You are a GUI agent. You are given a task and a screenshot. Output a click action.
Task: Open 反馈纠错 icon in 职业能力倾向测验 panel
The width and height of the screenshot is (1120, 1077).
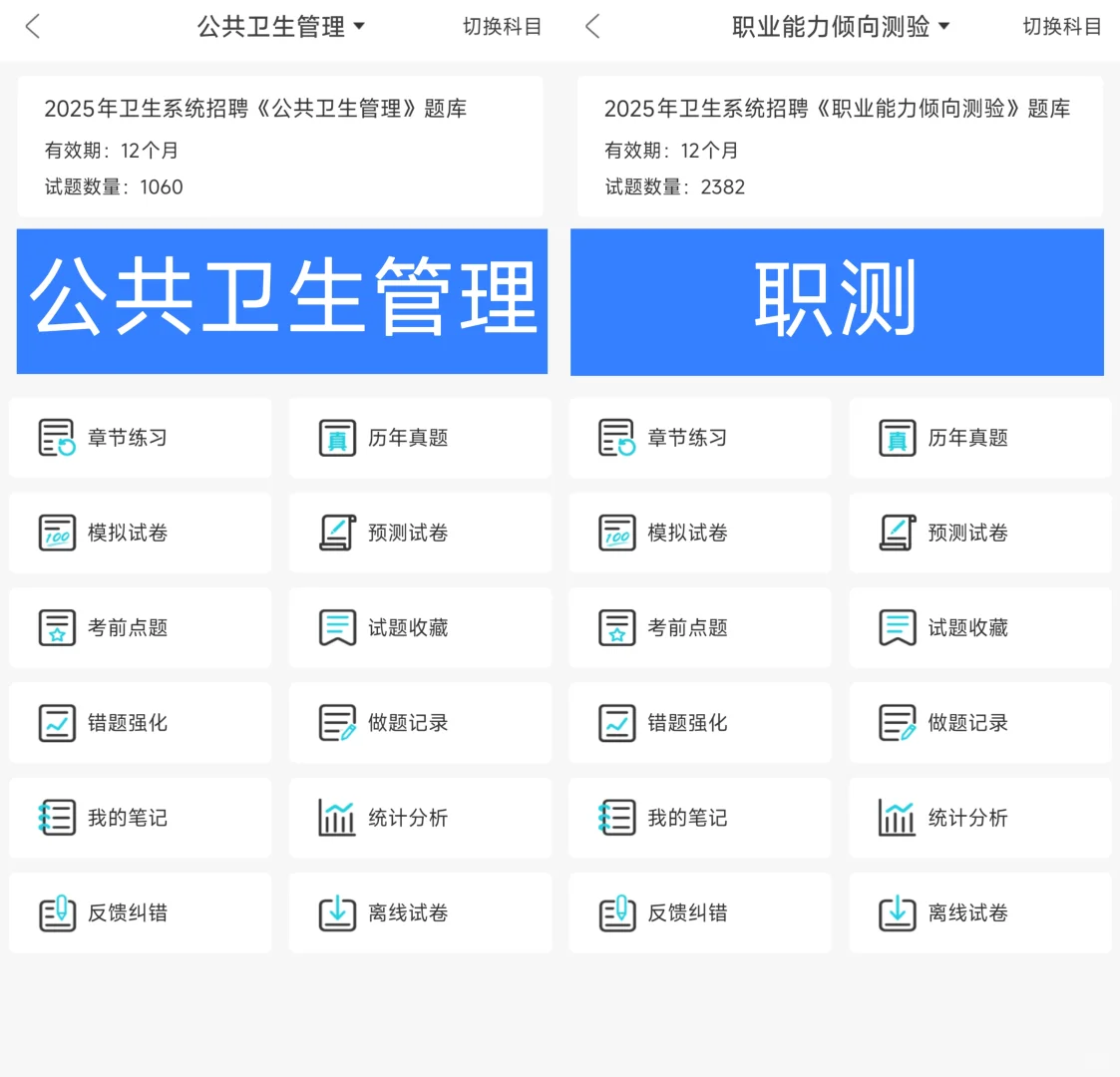pos(617,912)
